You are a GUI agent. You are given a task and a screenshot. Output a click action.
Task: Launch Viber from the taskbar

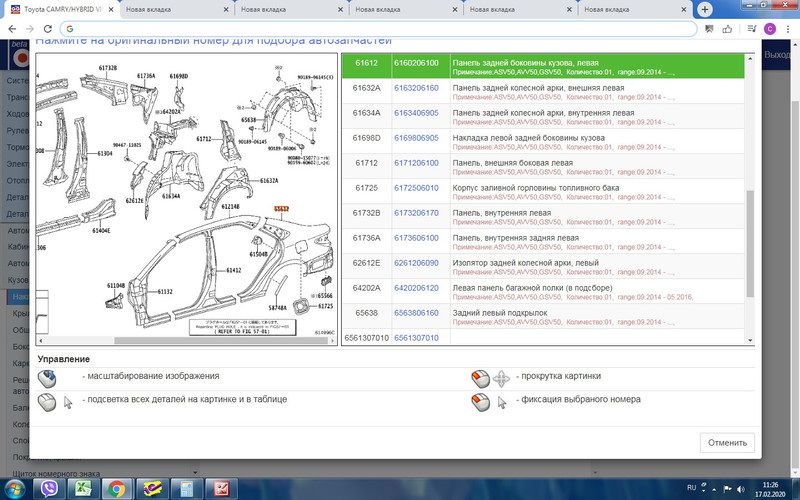point(51,487)
